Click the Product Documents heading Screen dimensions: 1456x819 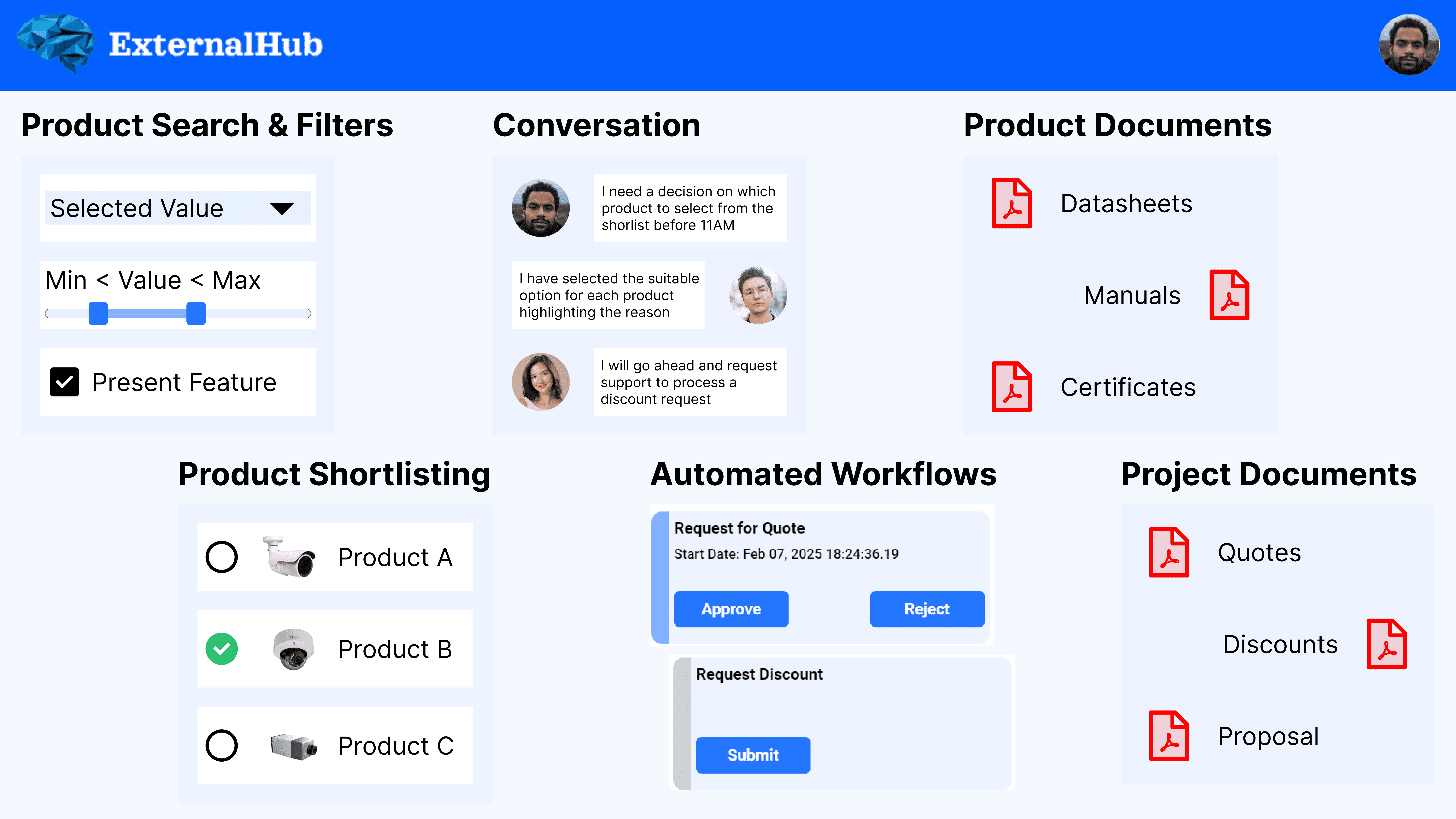[1118, 125]
